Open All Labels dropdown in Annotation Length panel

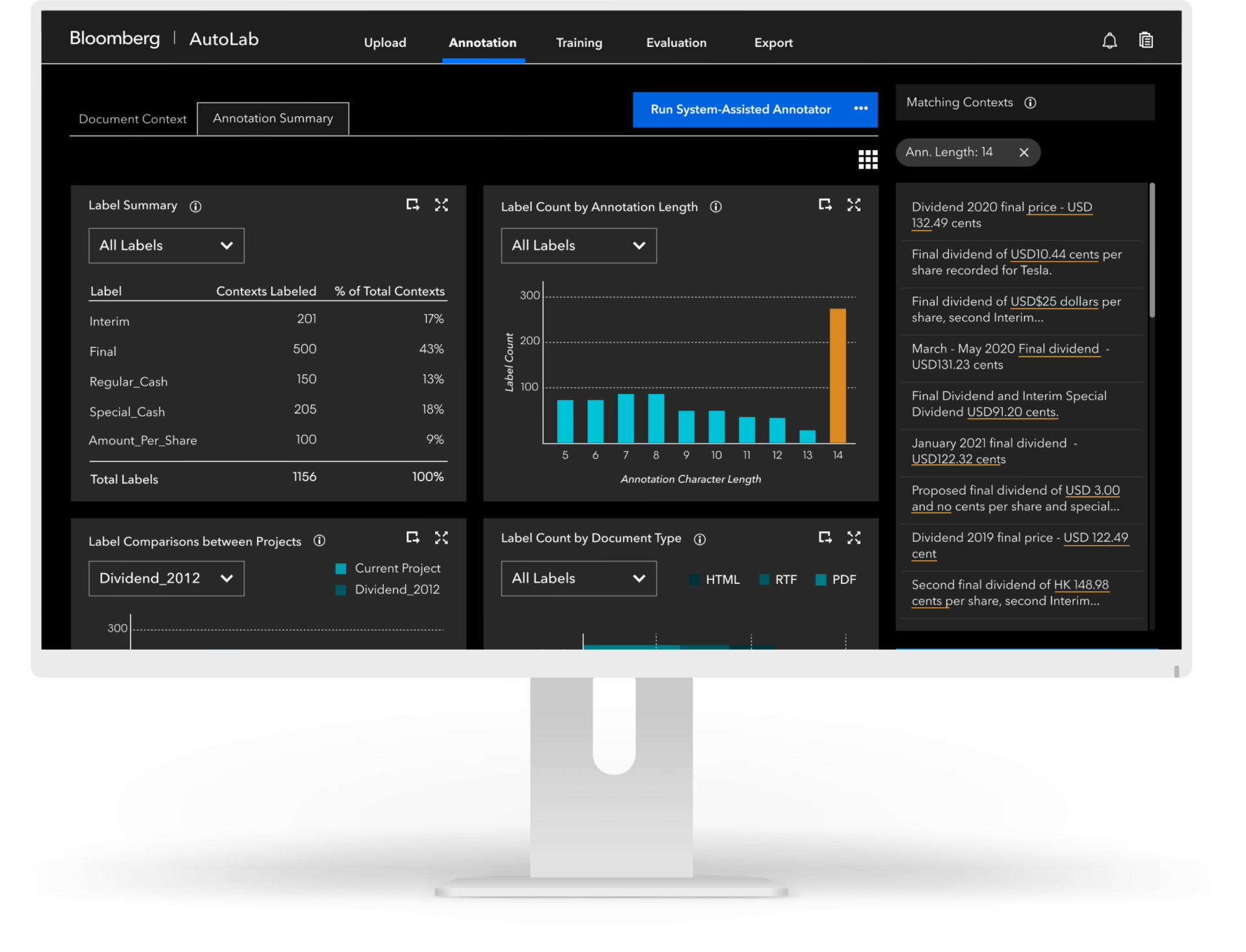coord(579,245)
